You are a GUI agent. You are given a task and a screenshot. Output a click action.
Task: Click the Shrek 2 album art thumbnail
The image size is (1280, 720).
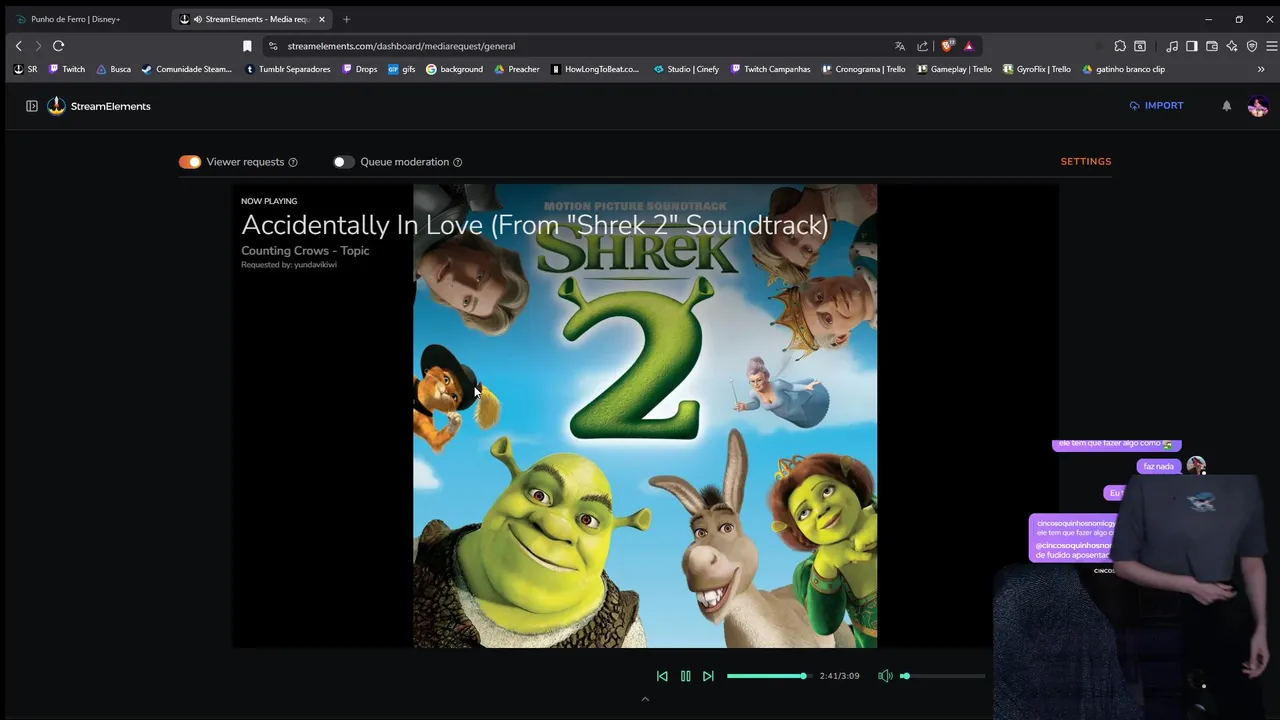645,416
